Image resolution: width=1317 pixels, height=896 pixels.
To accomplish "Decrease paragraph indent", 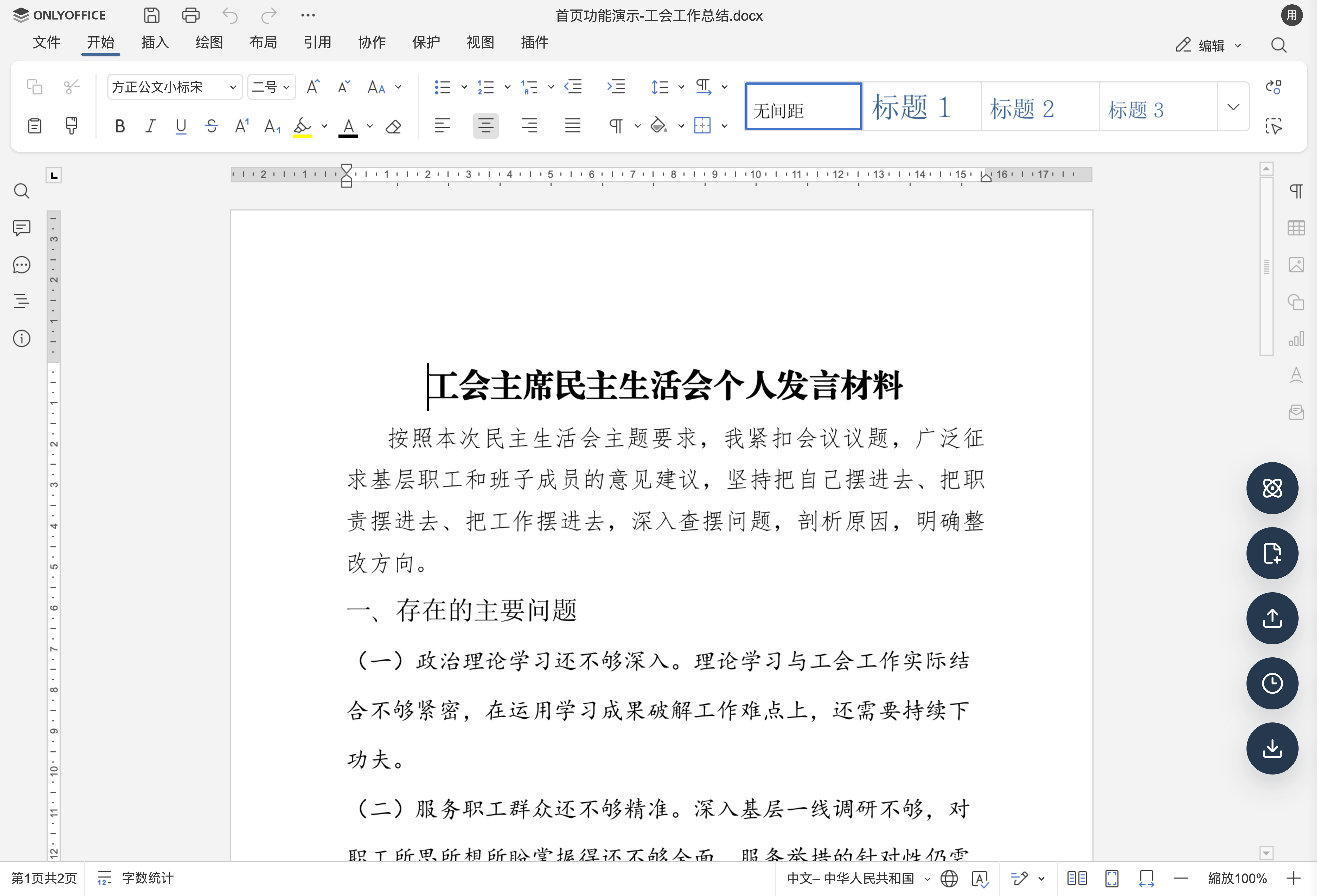I will [573, 87].
